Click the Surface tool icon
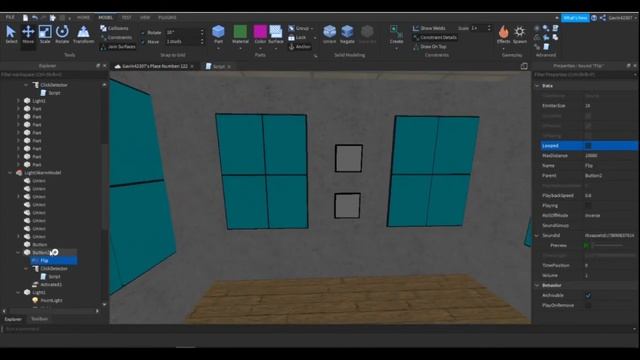640x360 pixels. (276, 32)
